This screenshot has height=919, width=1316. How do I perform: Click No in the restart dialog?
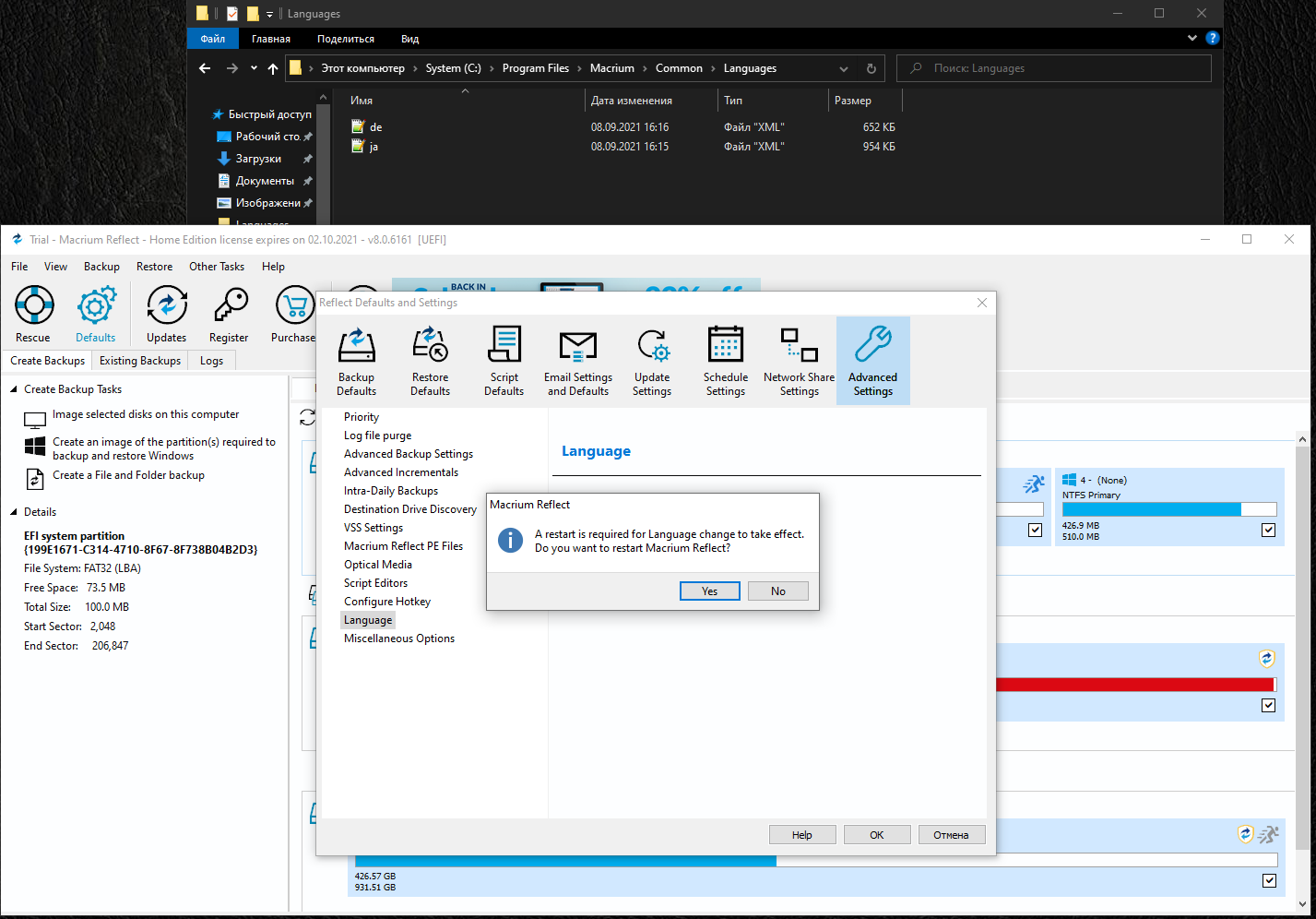tap(777, 591)
